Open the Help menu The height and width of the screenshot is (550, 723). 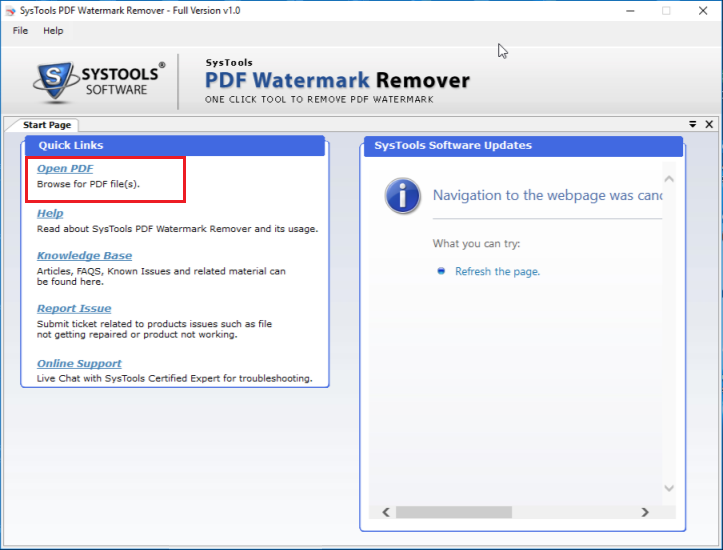point(53,31)
